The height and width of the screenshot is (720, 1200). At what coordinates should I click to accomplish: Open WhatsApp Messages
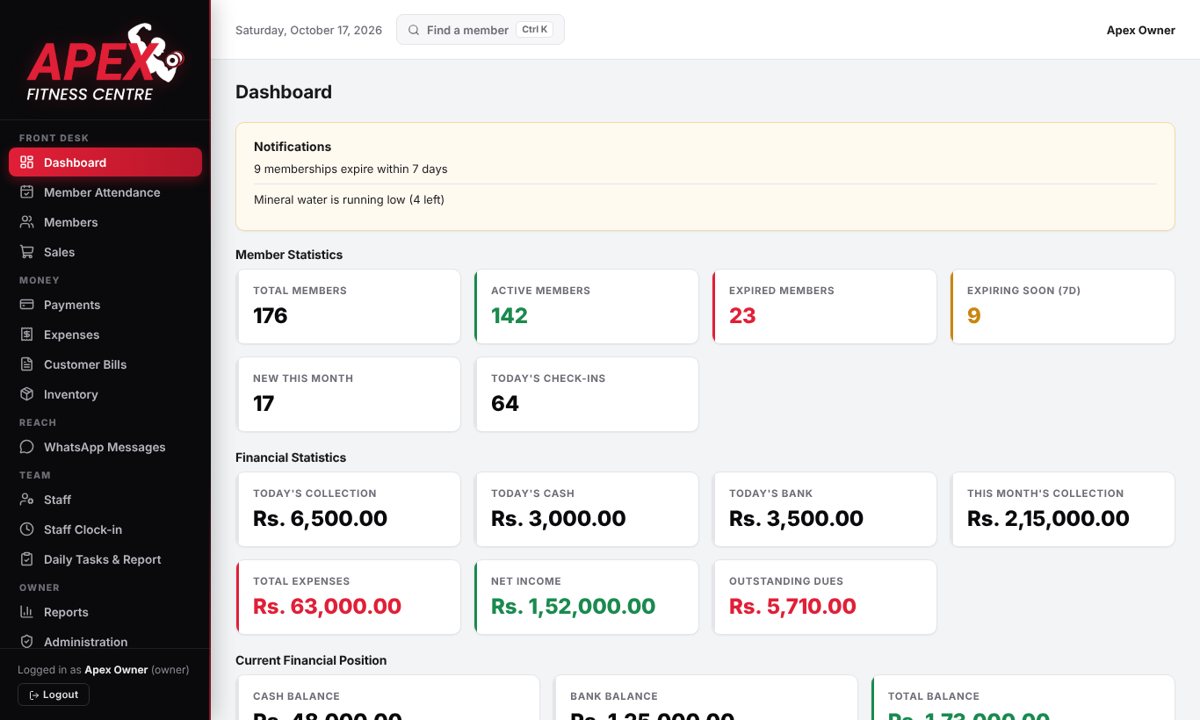105,447
